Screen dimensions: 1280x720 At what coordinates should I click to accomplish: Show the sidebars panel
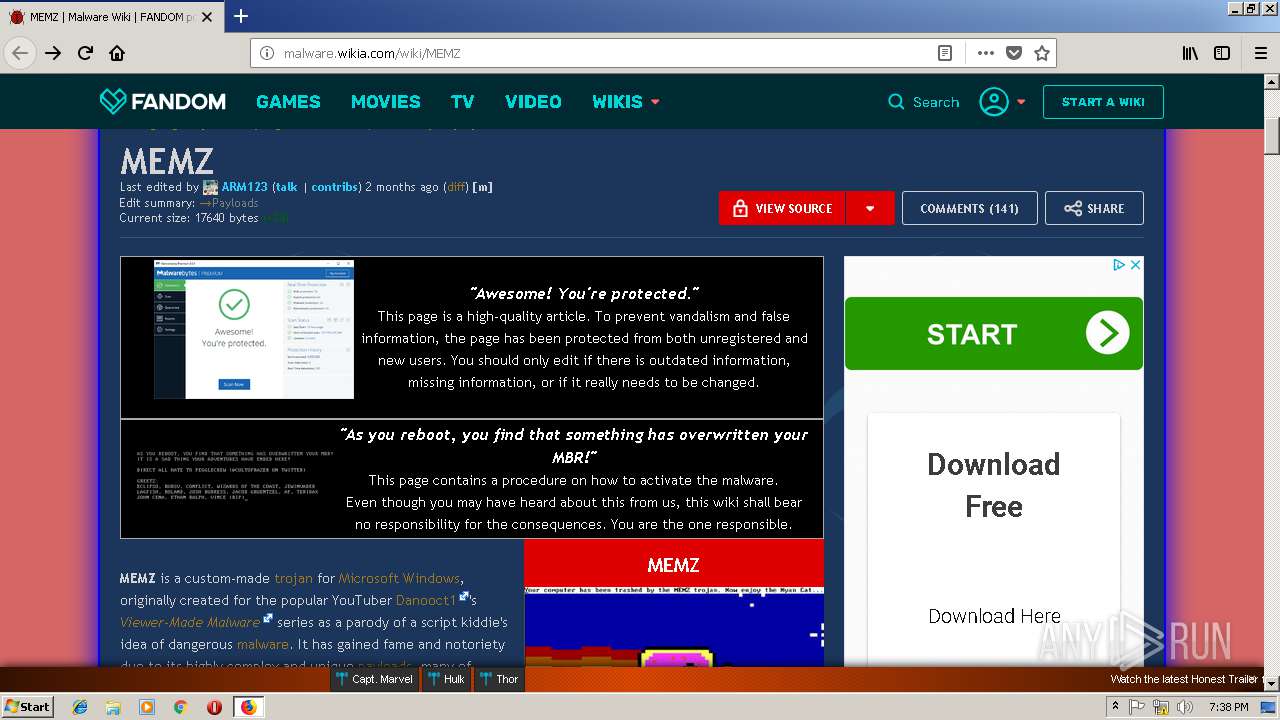click(x=1222, y=53)
